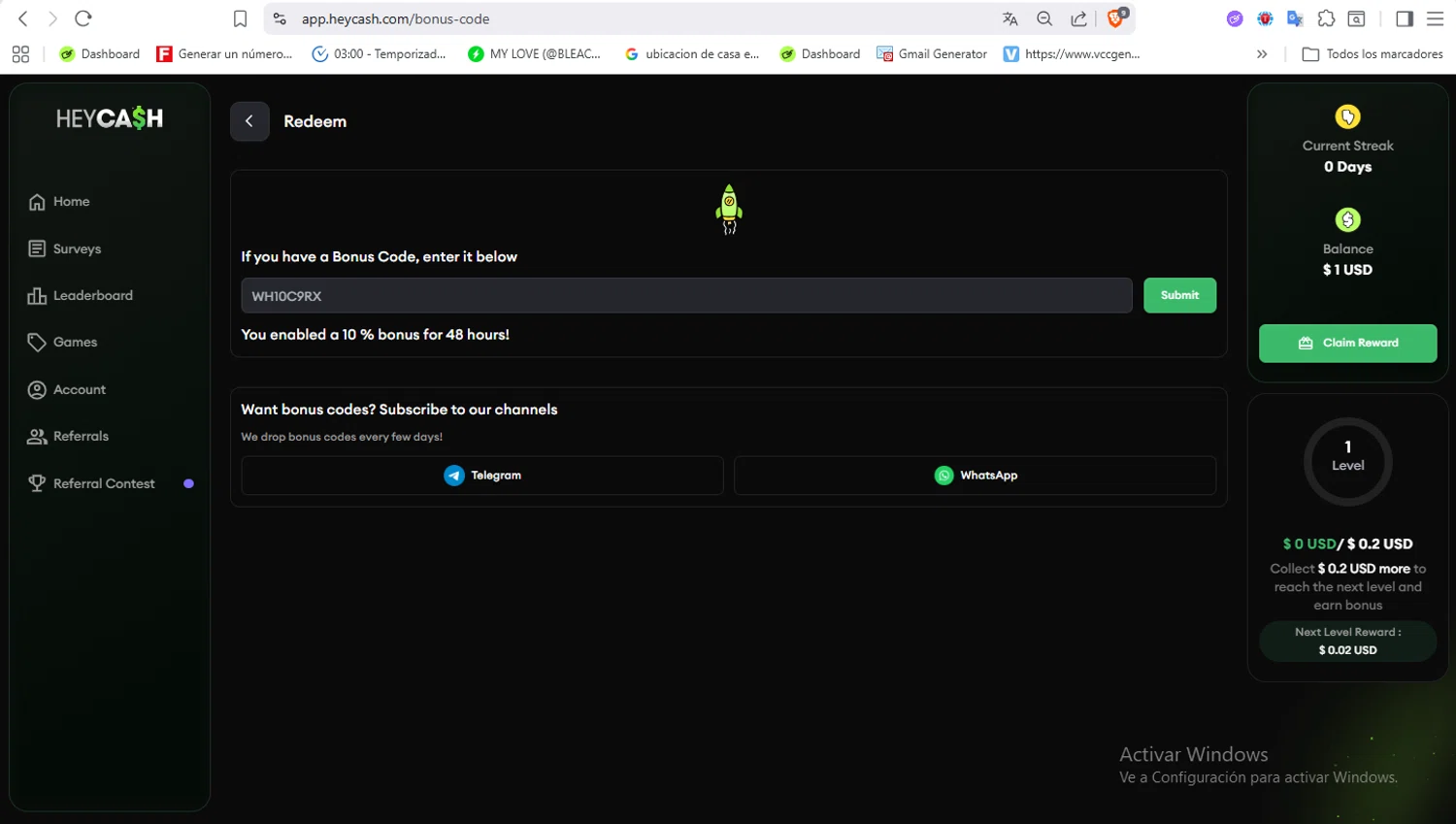Viewport: 1456px width, 824px height.
Task: Go back using the browser back arrow
Action: click(23, 18)
